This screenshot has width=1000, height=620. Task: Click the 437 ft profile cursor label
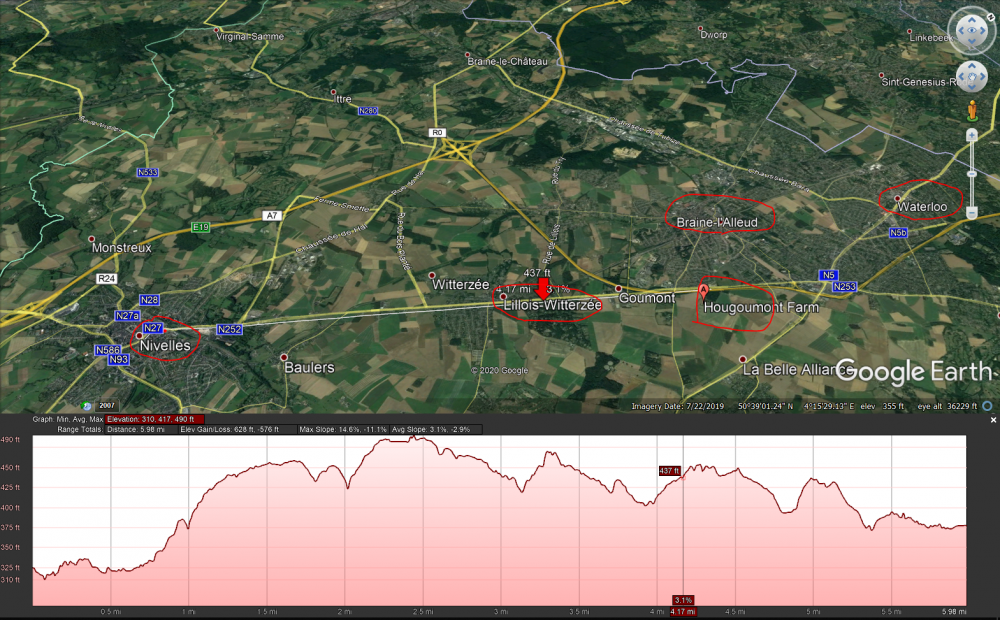(x=670, y=471)
